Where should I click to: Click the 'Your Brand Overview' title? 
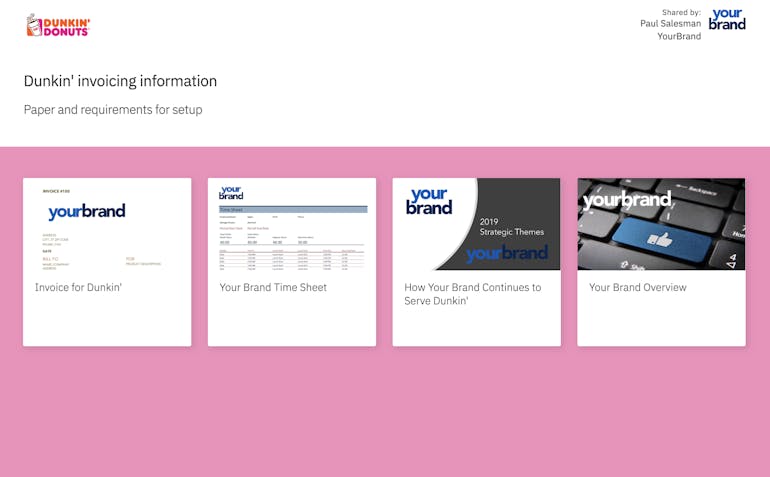click(637, 287)
